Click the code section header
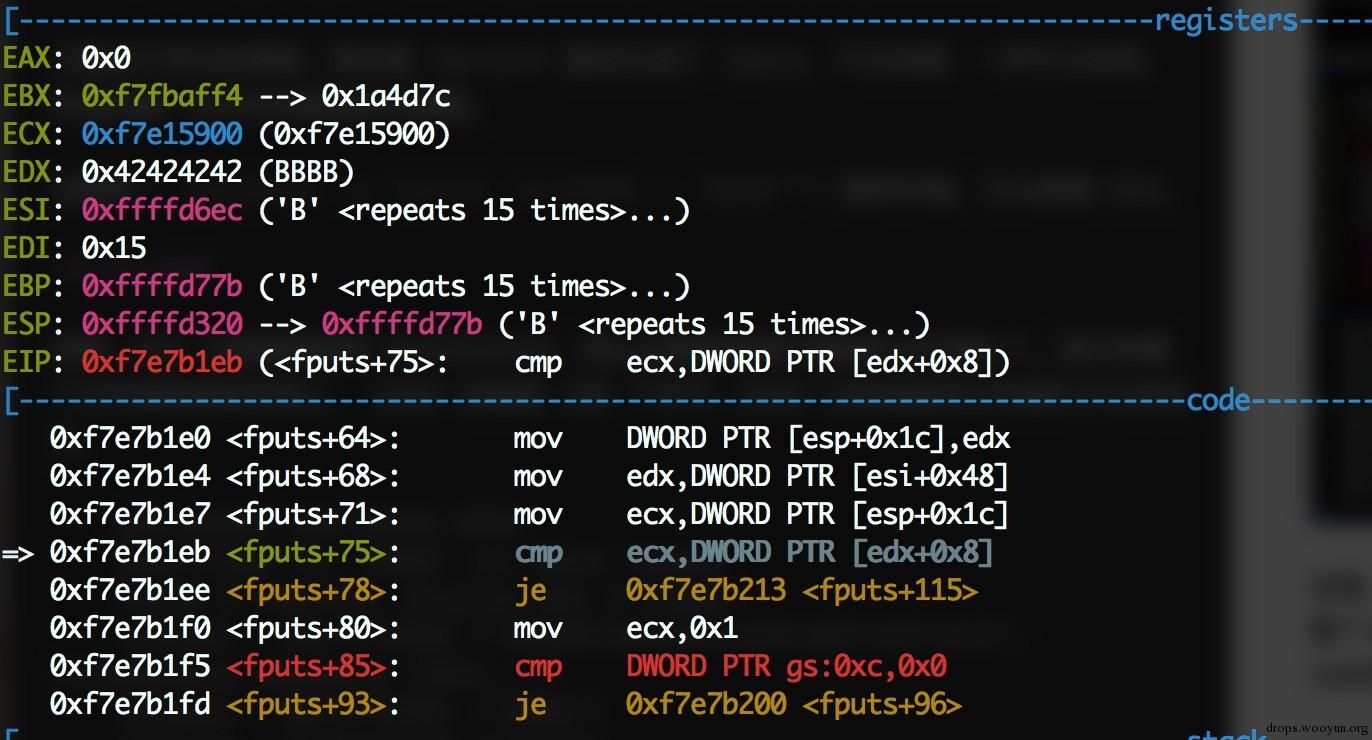Image resolution: width=1372 pixels, height=740 pixels. [1218, 401]
